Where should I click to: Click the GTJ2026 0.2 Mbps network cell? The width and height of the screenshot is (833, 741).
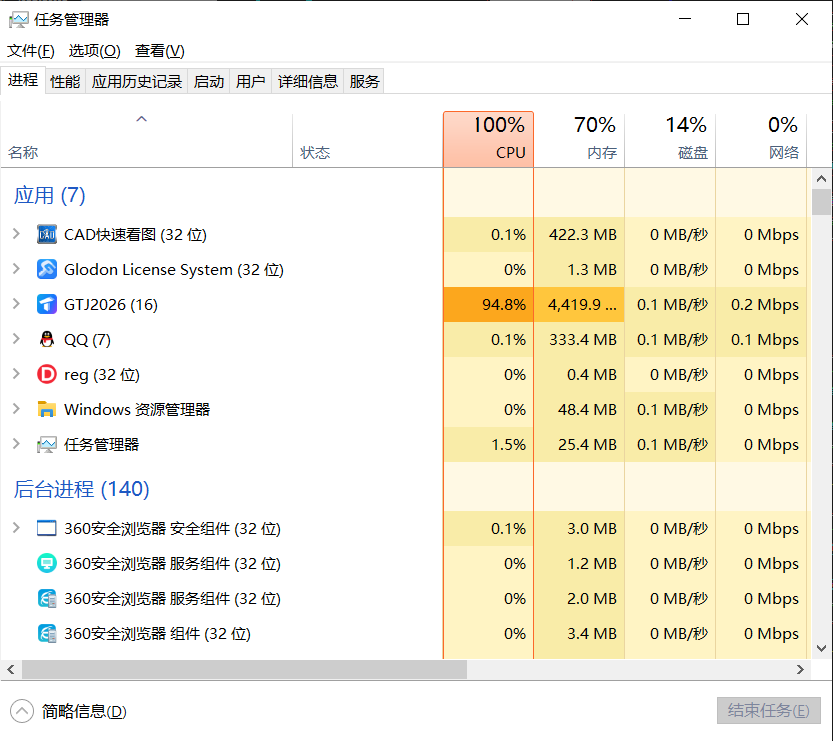coord(761,304)
